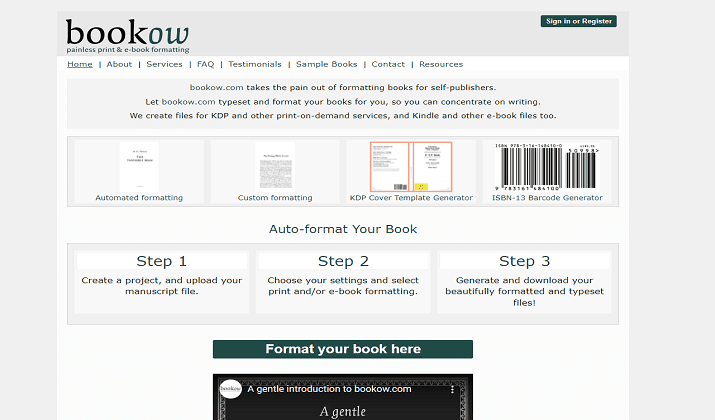This screenshot has width=715, height=420.
Task: Click the Custom formatting label
Action: (x=275, y=197)
